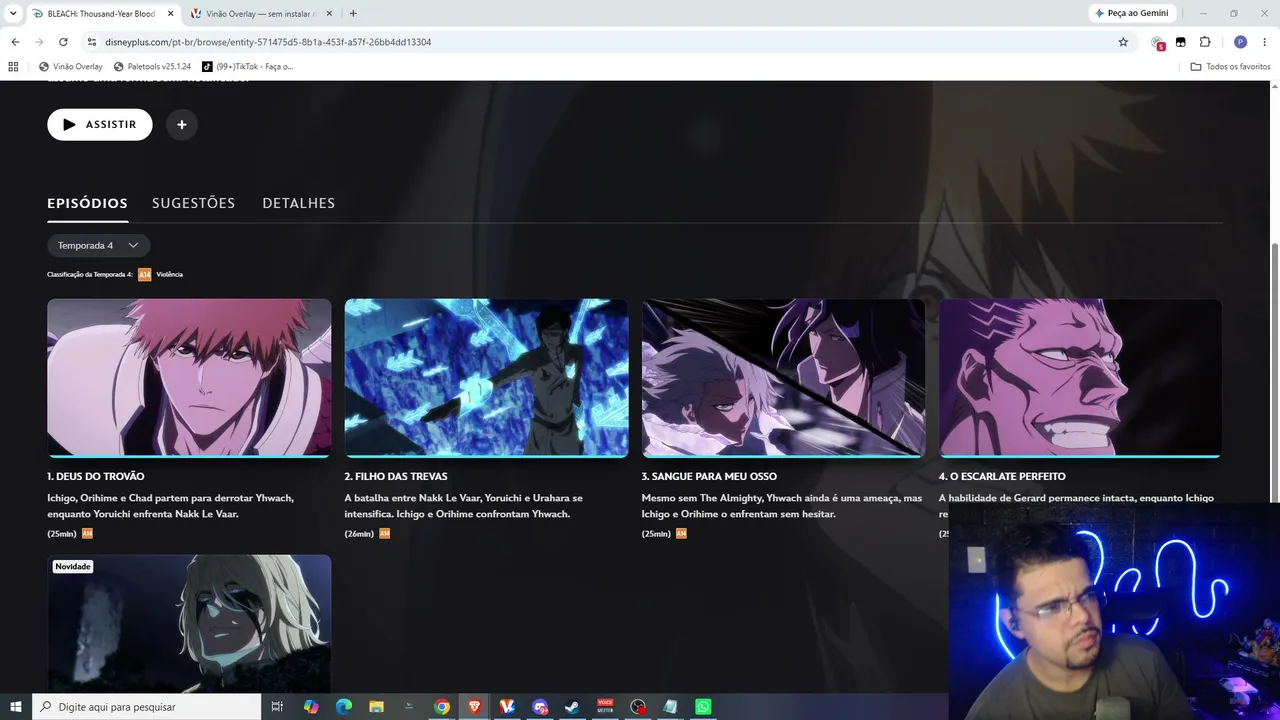Open Steam from the taskbar

[572, 707]
